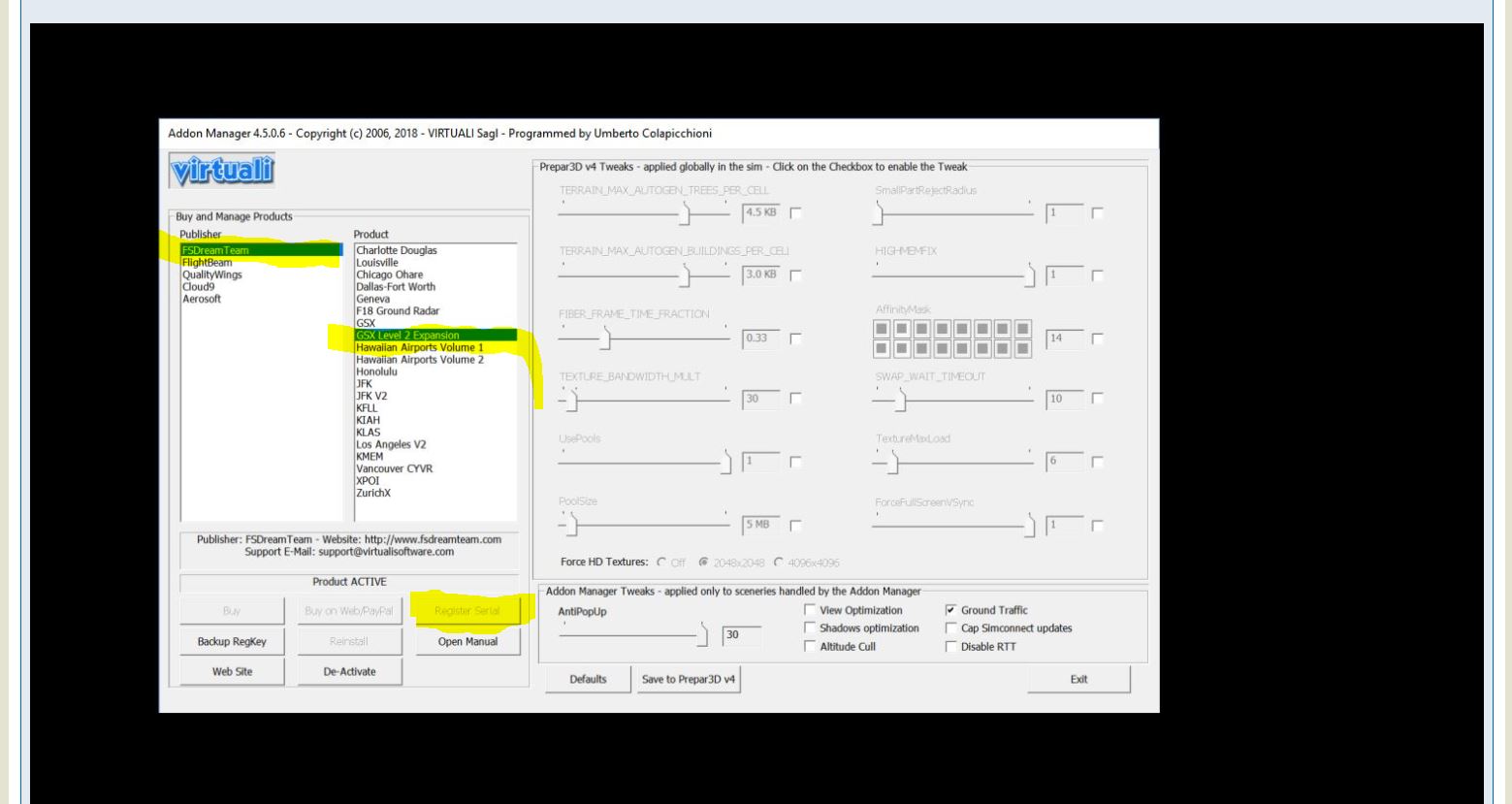Click the AntiPopUp slider handle
The height and width of the screenshot is (804, 1512).
point(705,635)
